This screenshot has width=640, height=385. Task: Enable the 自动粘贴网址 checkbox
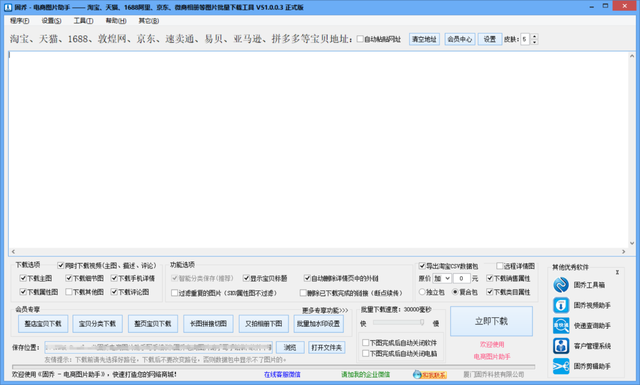(x=360, y=39)
